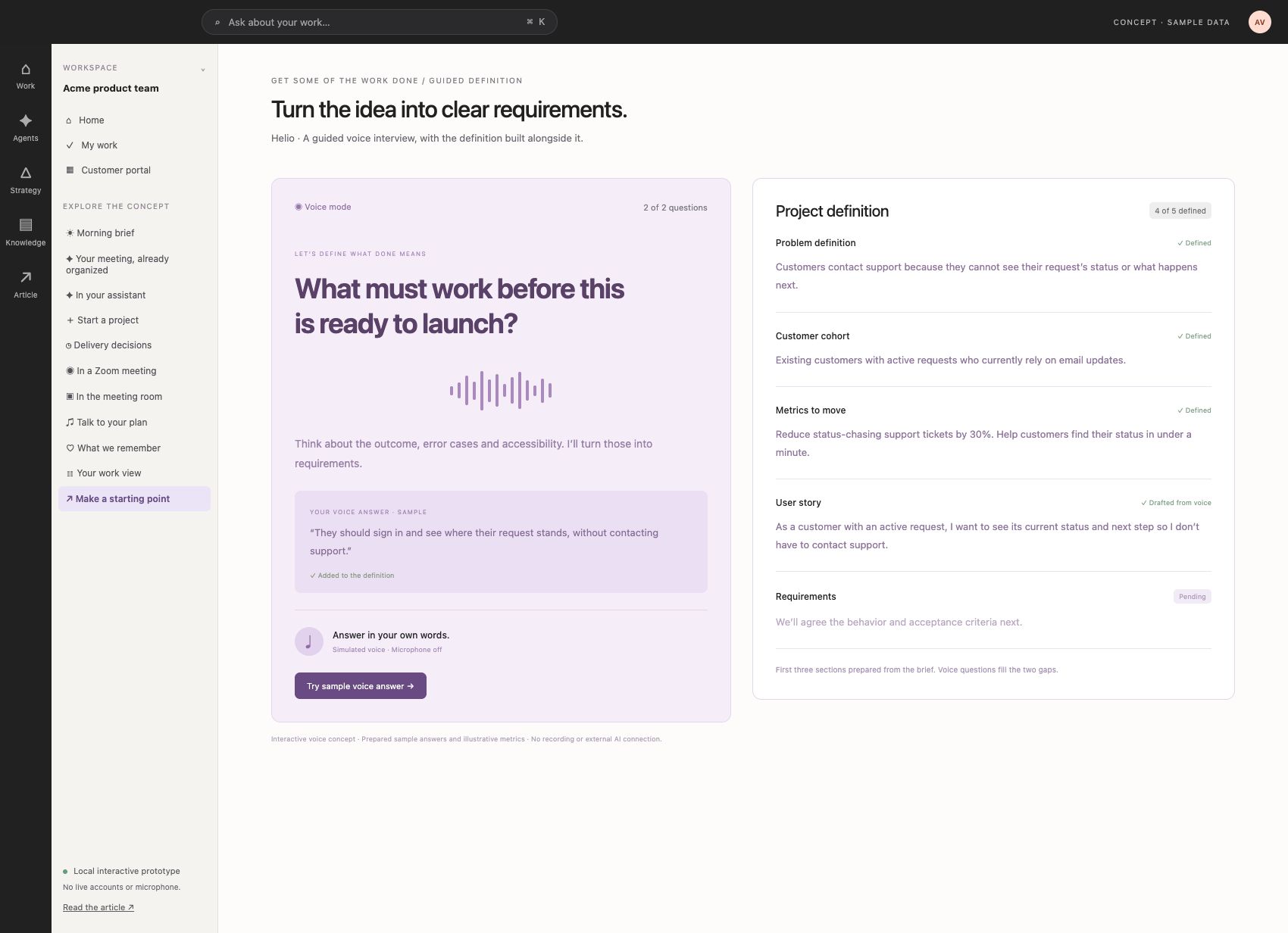
Task: Click the My work checkmark icon
Action: pos(70,145)
